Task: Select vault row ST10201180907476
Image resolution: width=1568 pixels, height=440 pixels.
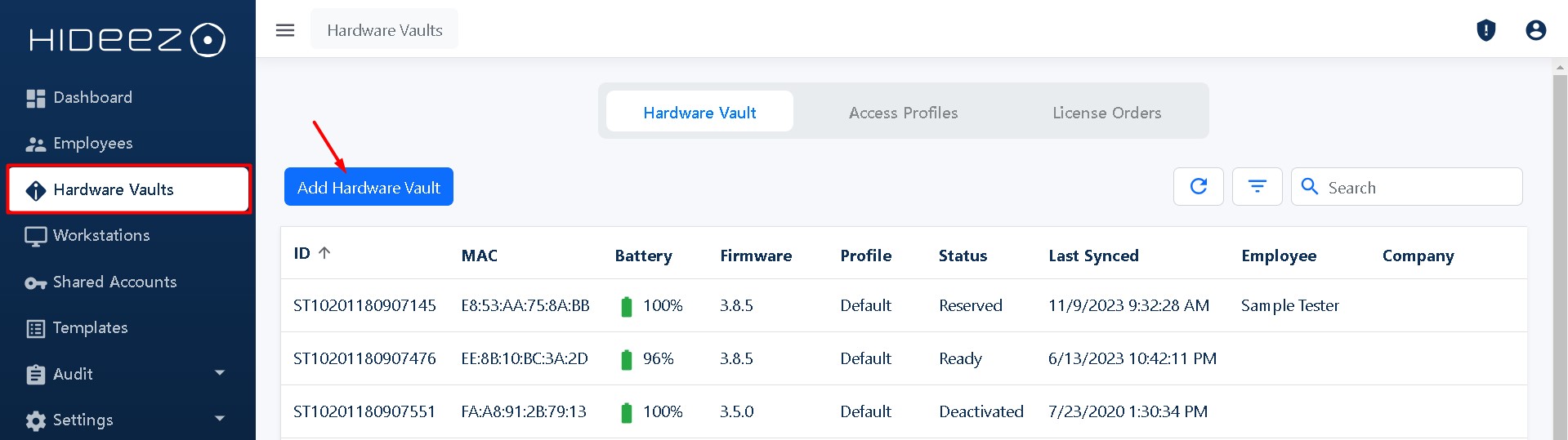Action: pos(364,358)
